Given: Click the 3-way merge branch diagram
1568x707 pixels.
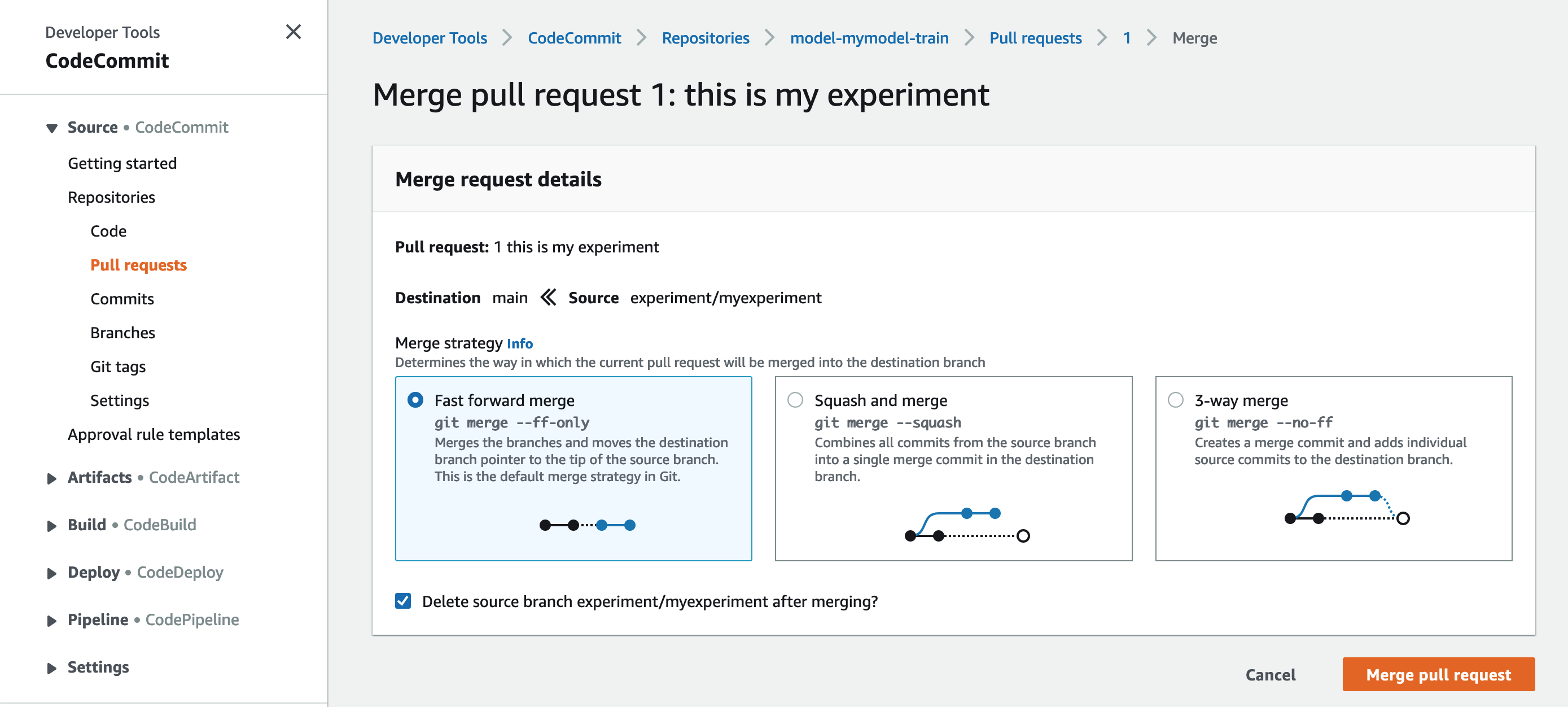Looking at the screenshot, I should pyautogui.click(x=1346, y=507).
